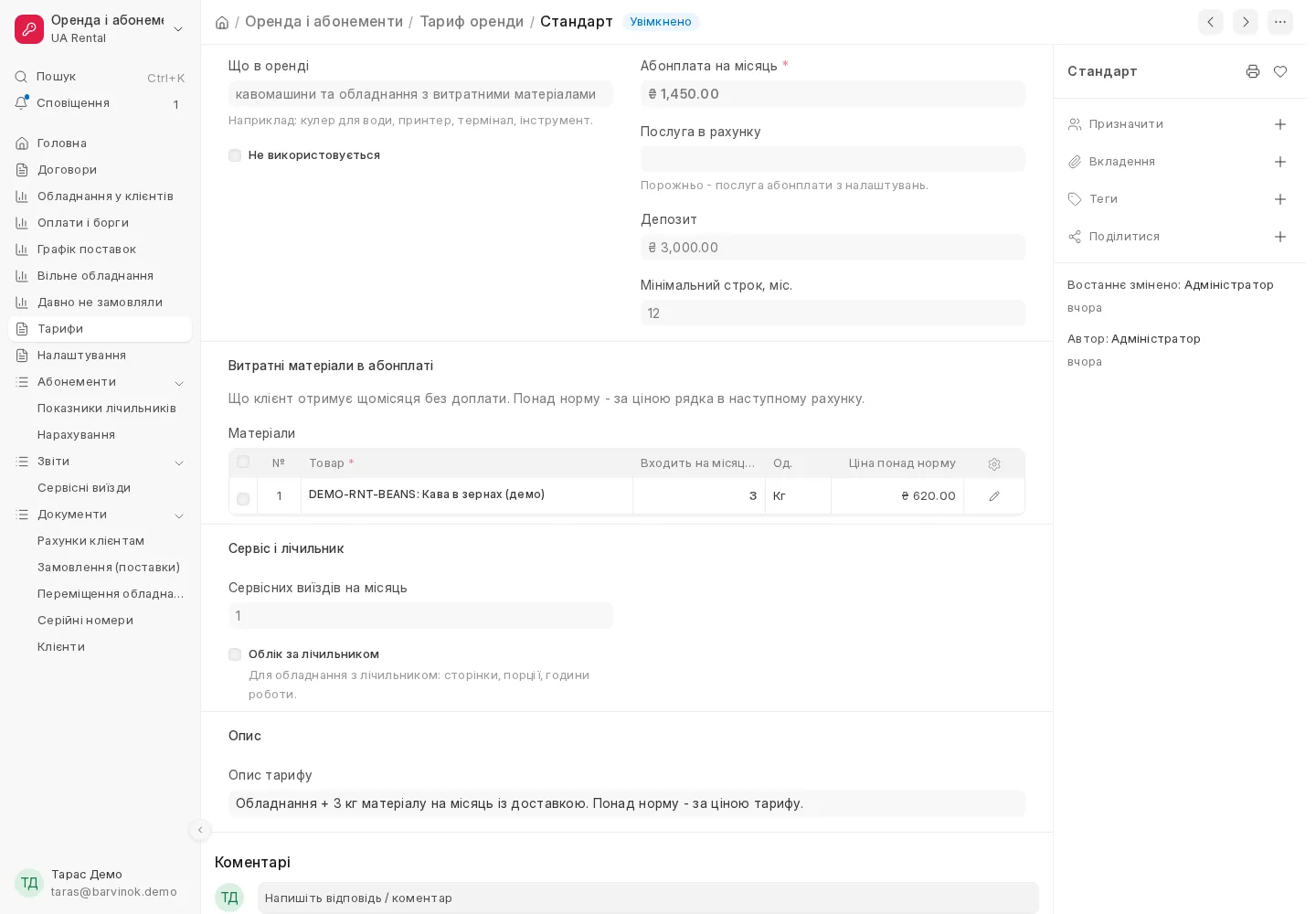1316x914 pixels.
Task: Share via Поділитися plus icon
Action: (x=1280, y=237)
